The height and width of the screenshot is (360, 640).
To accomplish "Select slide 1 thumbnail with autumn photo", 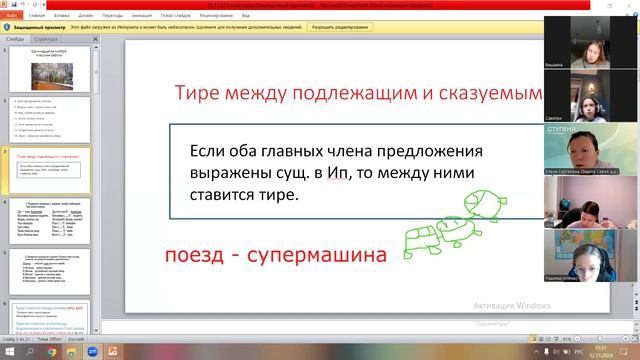I will (x=49, y=69).
